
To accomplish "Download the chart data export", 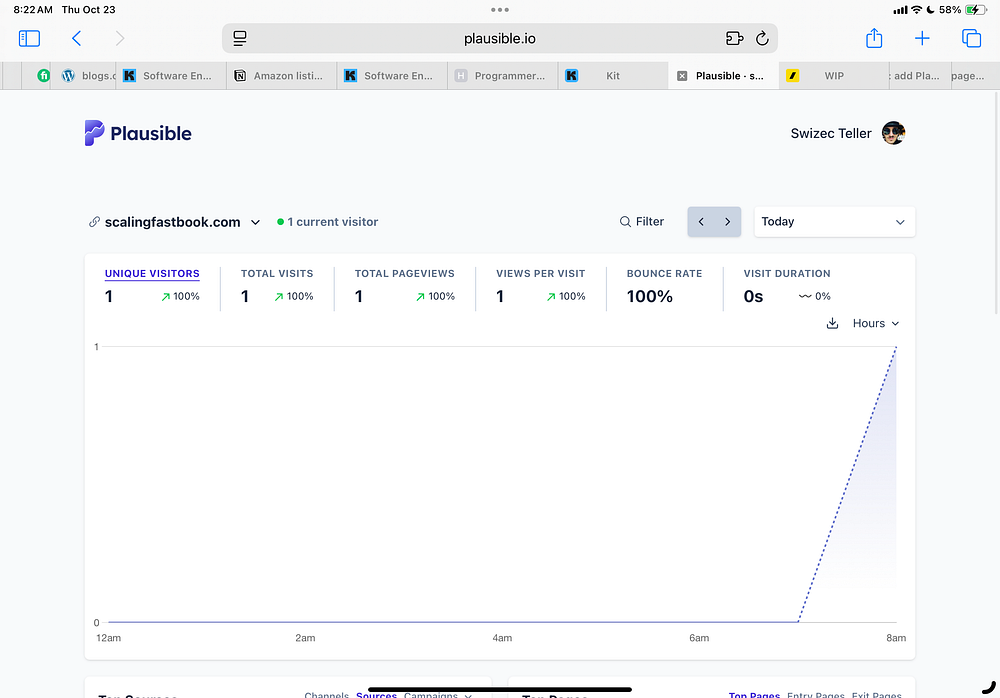I will click(832, 323).
